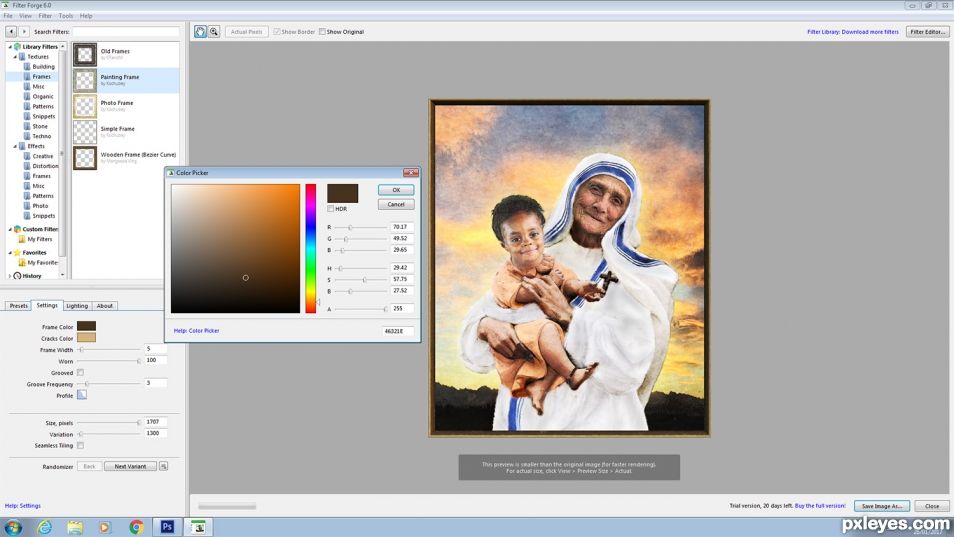The width and height of the screenshot is (954, 537).
Task: Collapse the Library Filters tree node
Action: tap(10, 47)
